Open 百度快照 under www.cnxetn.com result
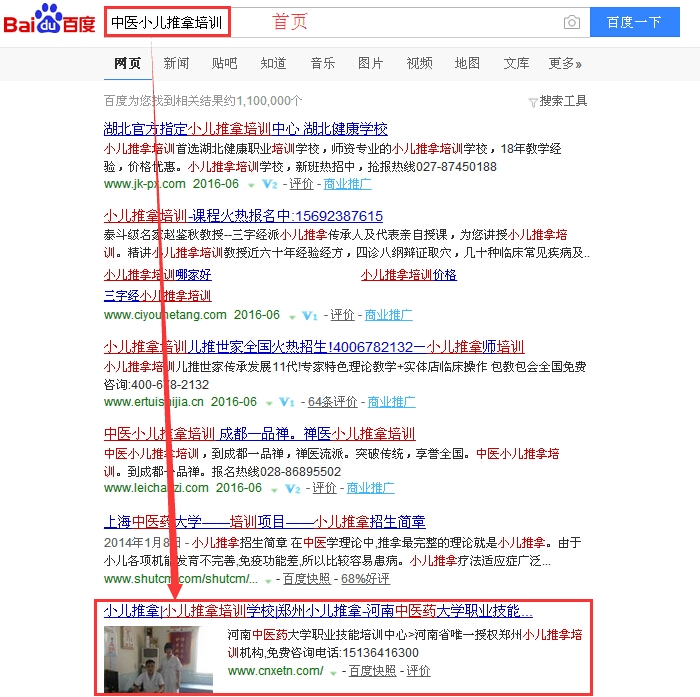 pos(372,671)
